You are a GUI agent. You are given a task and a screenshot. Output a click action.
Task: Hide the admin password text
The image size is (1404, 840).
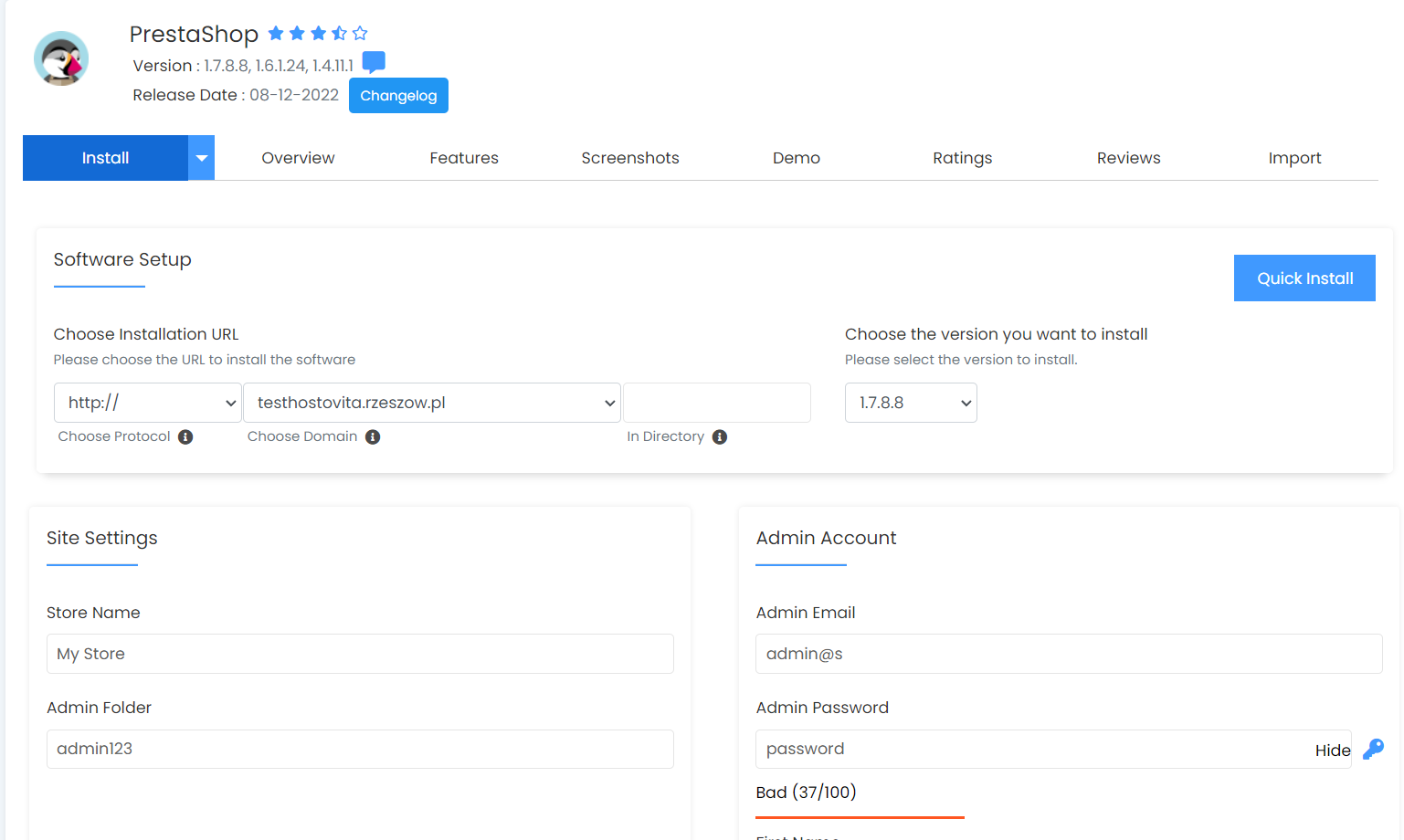[1333, 751]
